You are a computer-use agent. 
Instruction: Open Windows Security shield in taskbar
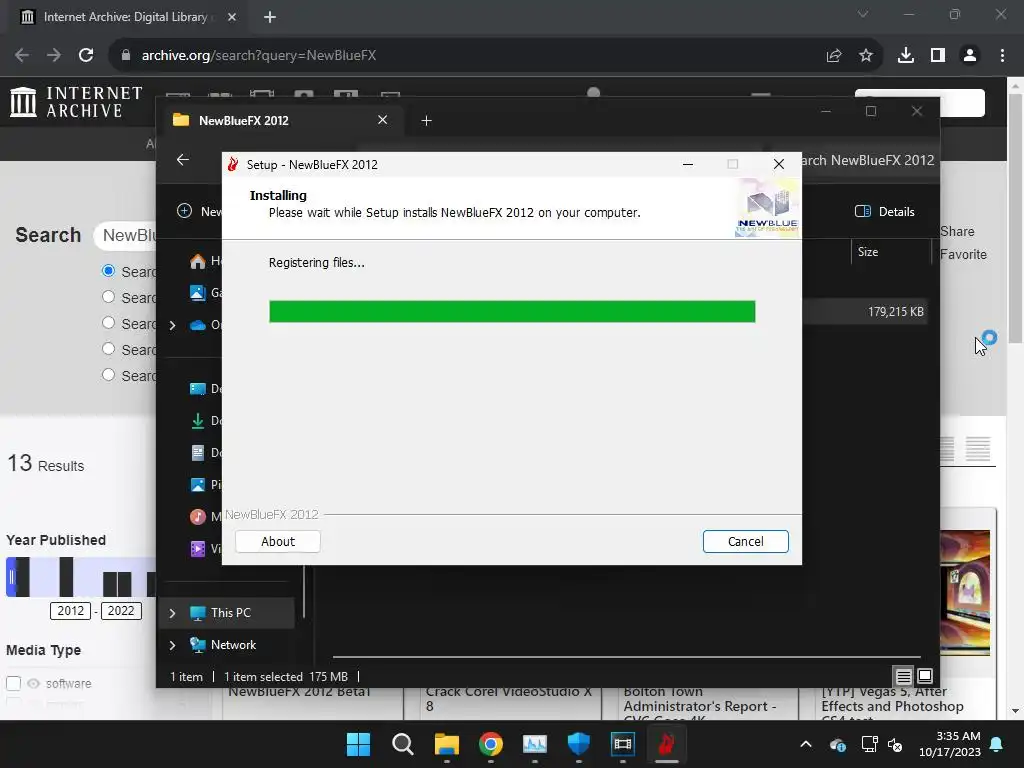pos(579,744)
